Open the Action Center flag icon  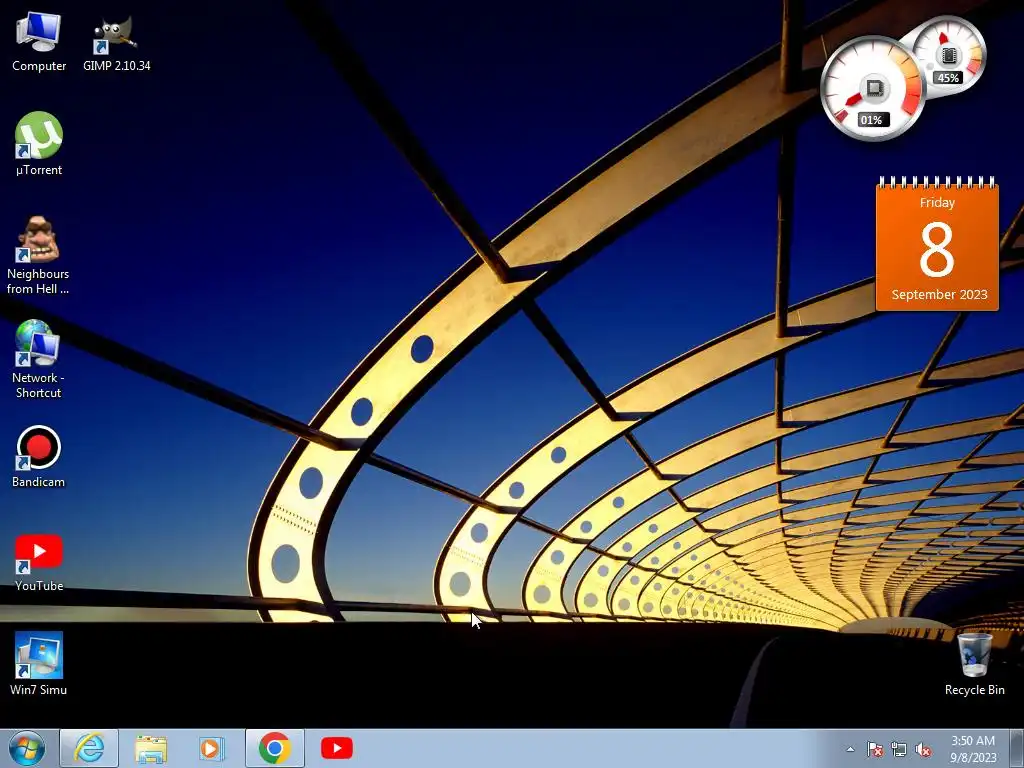pos(875,749)
